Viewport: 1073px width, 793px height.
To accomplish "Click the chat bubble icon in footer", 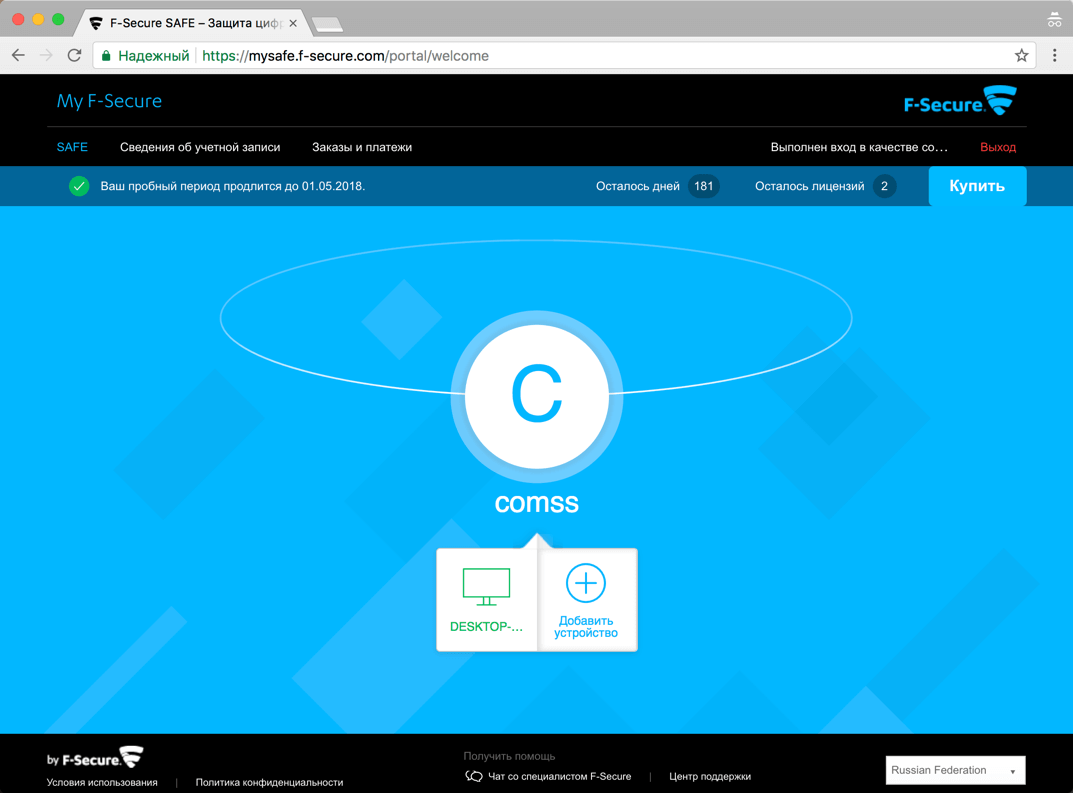I will [x=474, y=776].
